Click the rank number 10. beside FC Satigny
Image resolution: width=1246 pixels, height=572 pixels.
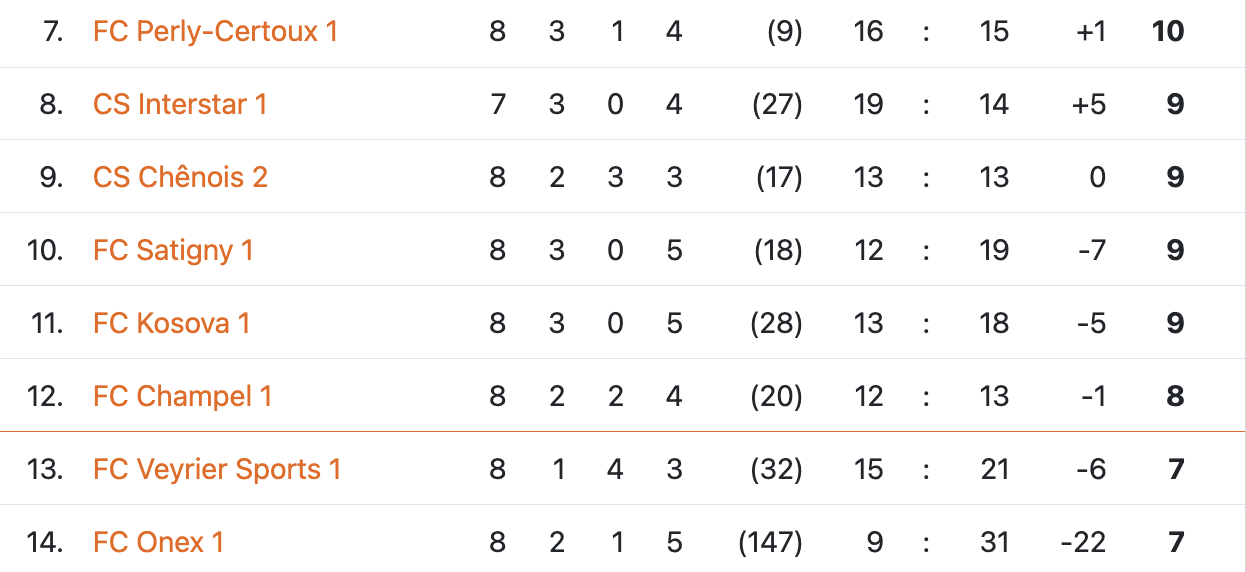coord(45,250)
